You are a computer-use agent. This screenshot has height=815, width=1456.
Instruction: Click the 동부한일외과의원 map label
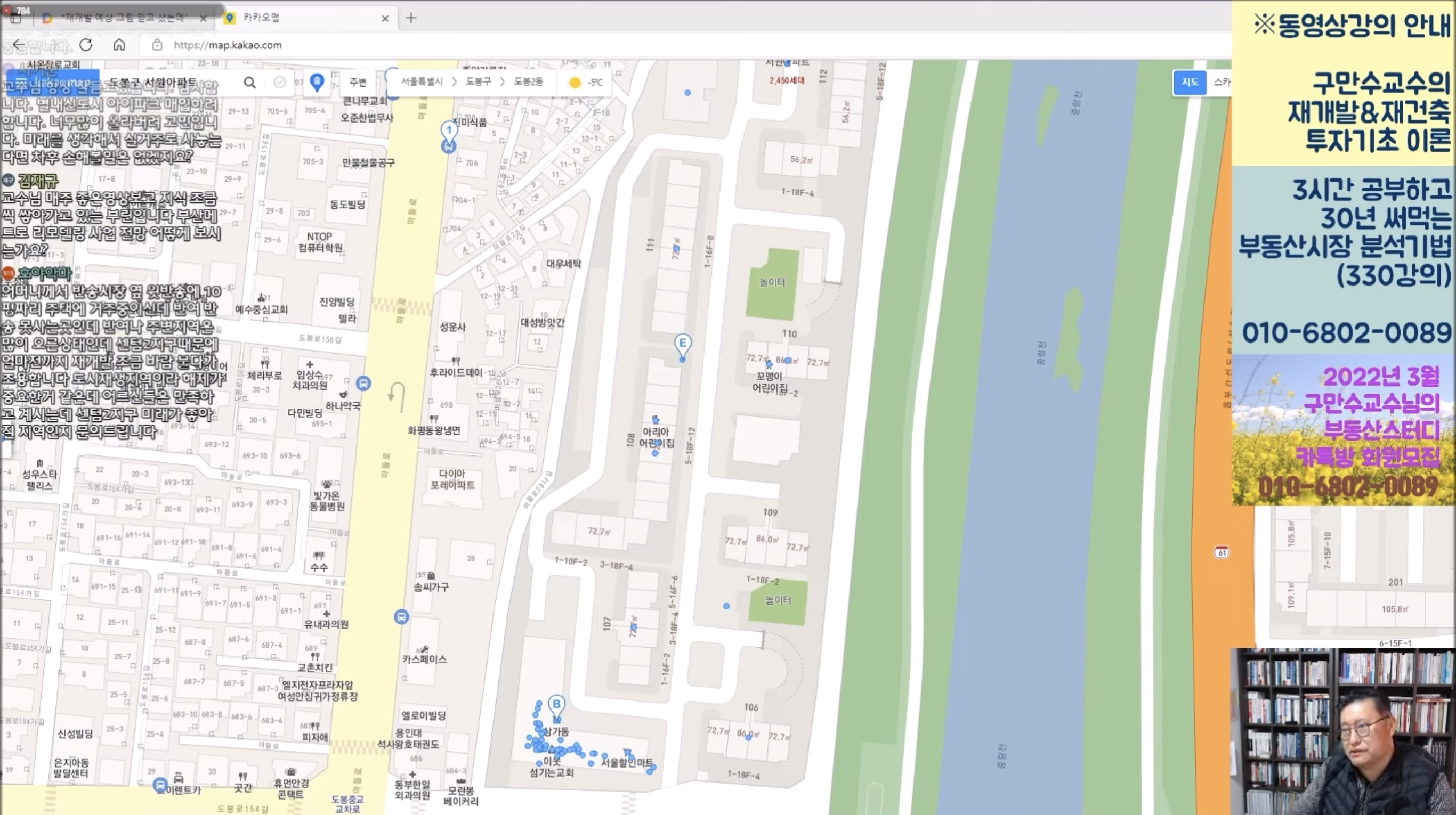[x=412, y=789]
